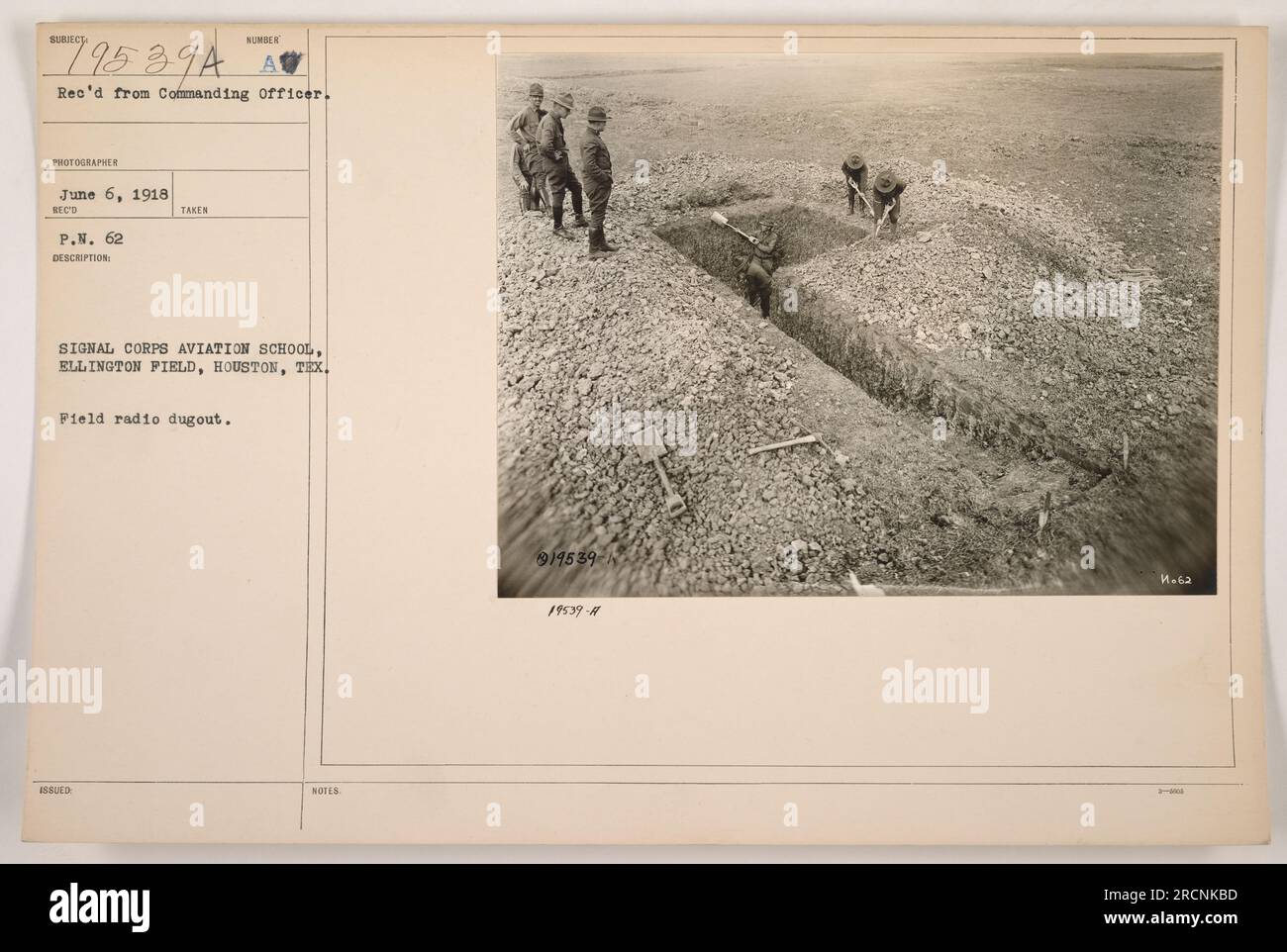
Task: Click the trench photograph on the card
Action: pos(858,325)
